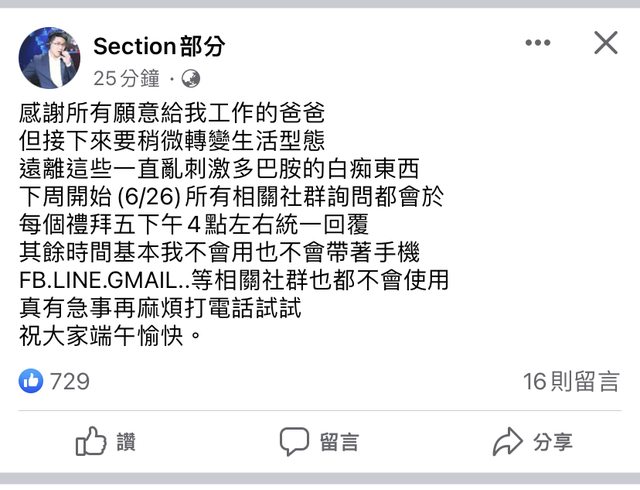Click the share arrow icon

[508, 441]
